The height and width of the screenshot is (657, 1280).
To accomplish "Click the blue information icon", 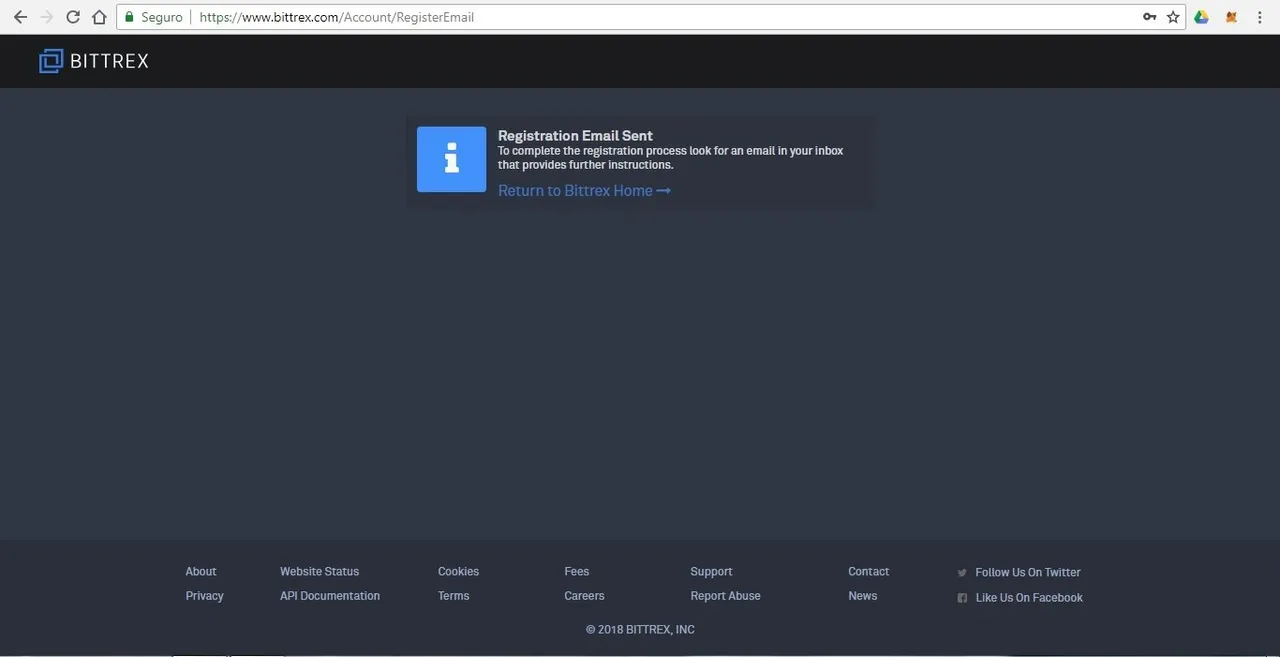I will [x=451, y=159].
